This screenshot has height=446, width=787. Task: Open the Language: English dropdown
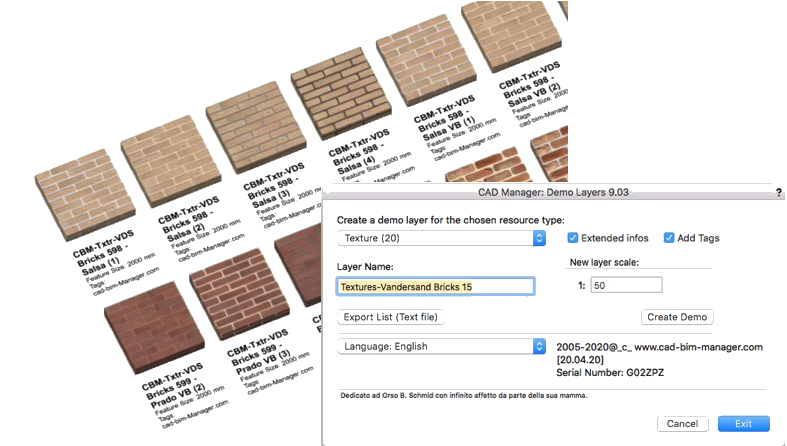point(441,346)
